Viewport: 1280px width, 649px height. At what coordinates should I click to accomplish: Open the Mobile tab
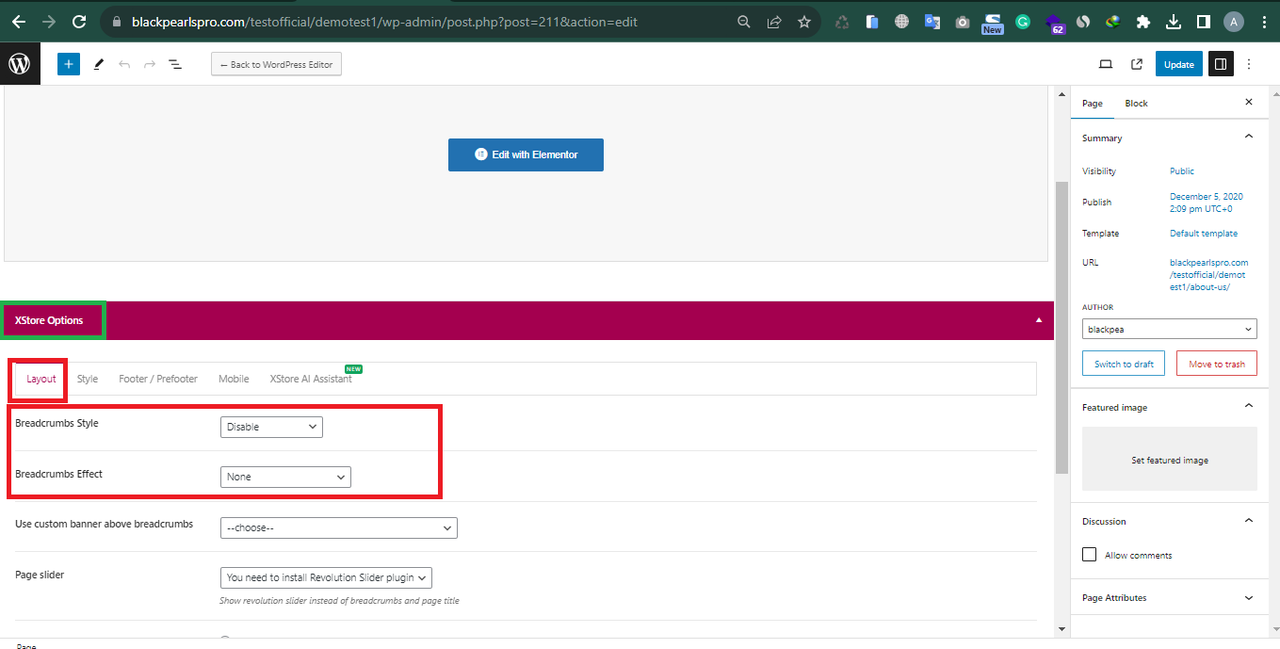point(234,379)
